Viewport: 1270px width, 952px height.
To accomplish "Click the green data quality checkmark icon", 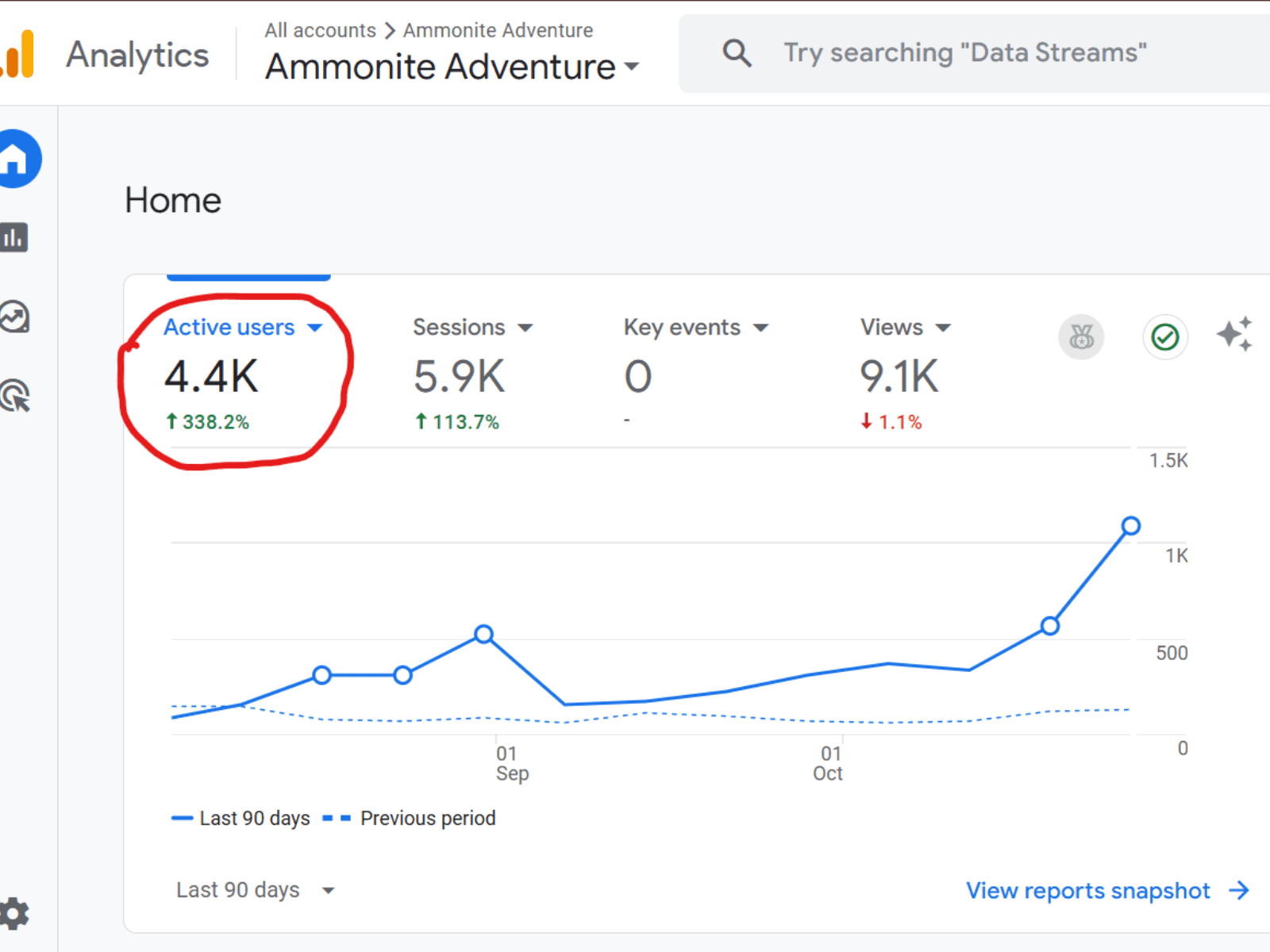I will 1164,336.
